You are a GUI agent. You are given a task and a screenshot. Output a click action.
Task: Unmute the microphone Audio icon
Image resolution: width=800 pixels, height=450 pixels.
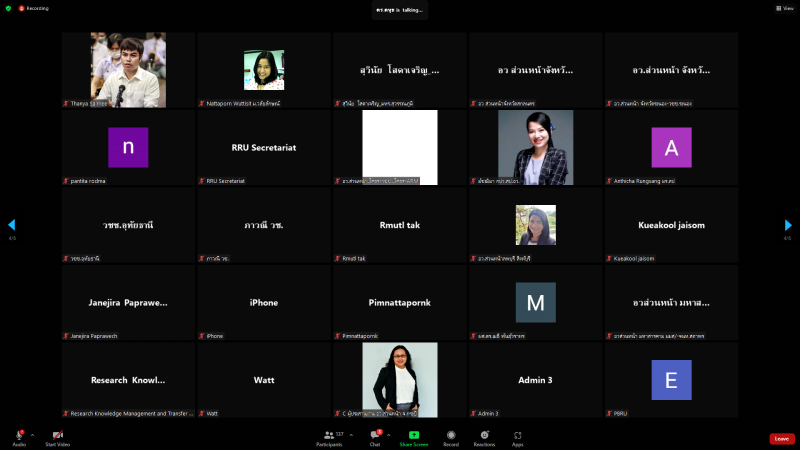point(19,435)
